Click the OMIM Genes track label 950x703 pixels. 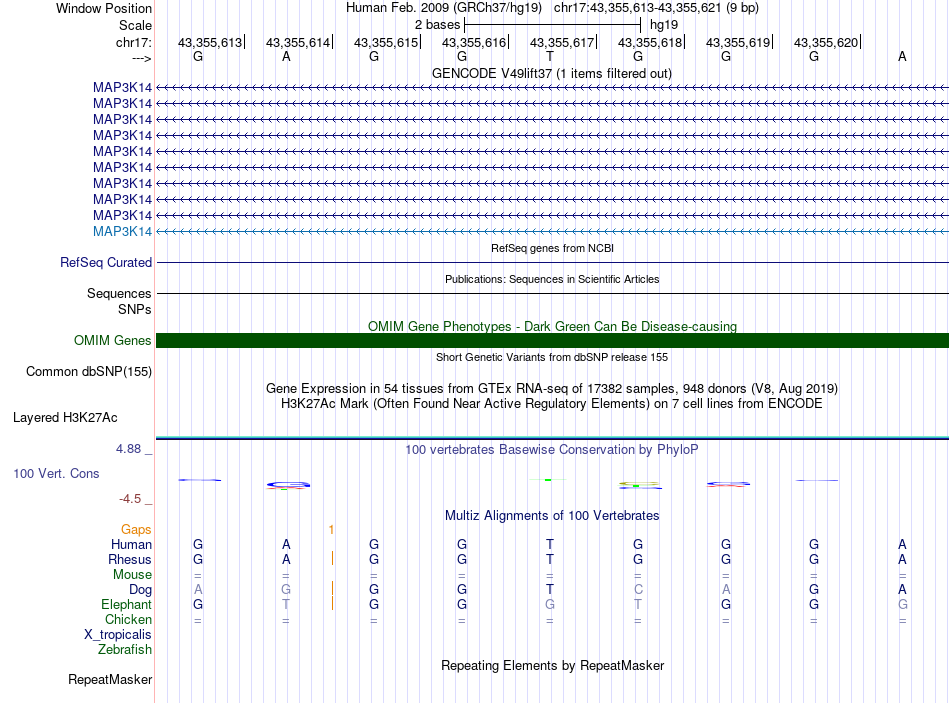[x=113, y=341]
